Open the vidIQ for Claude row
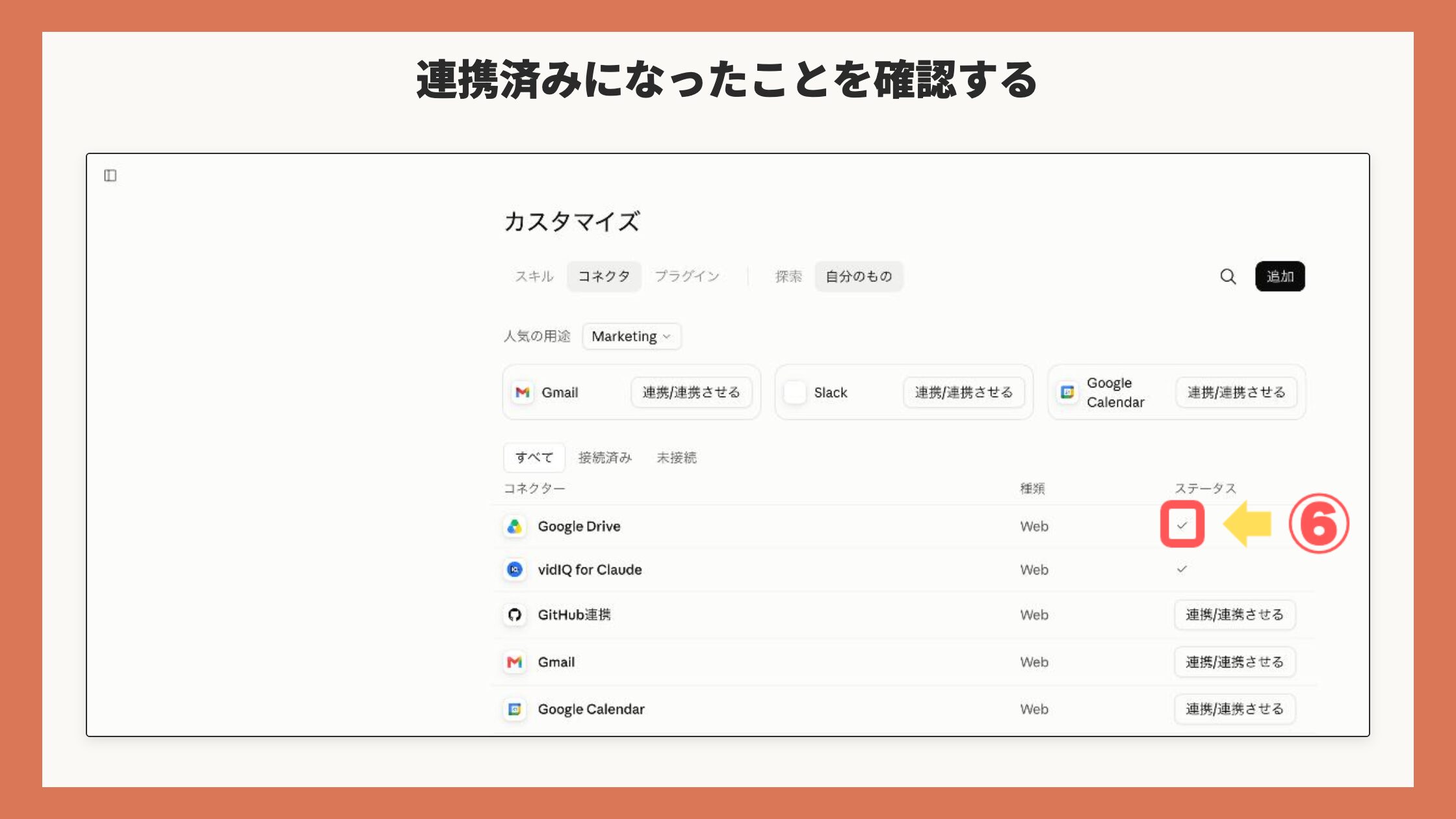 [x=903, y=570]
